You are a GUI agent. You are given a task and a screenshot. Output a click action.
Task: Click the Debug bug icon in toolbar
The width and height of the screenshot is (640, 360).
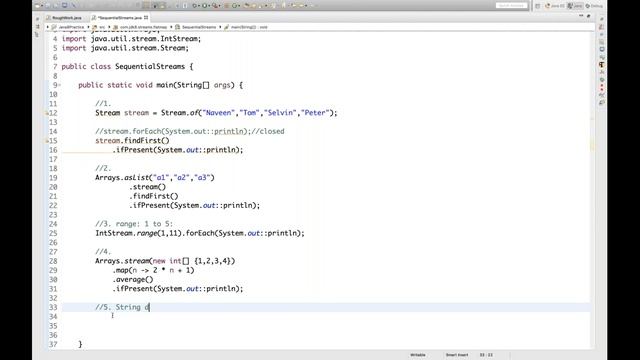coord(194,6)
